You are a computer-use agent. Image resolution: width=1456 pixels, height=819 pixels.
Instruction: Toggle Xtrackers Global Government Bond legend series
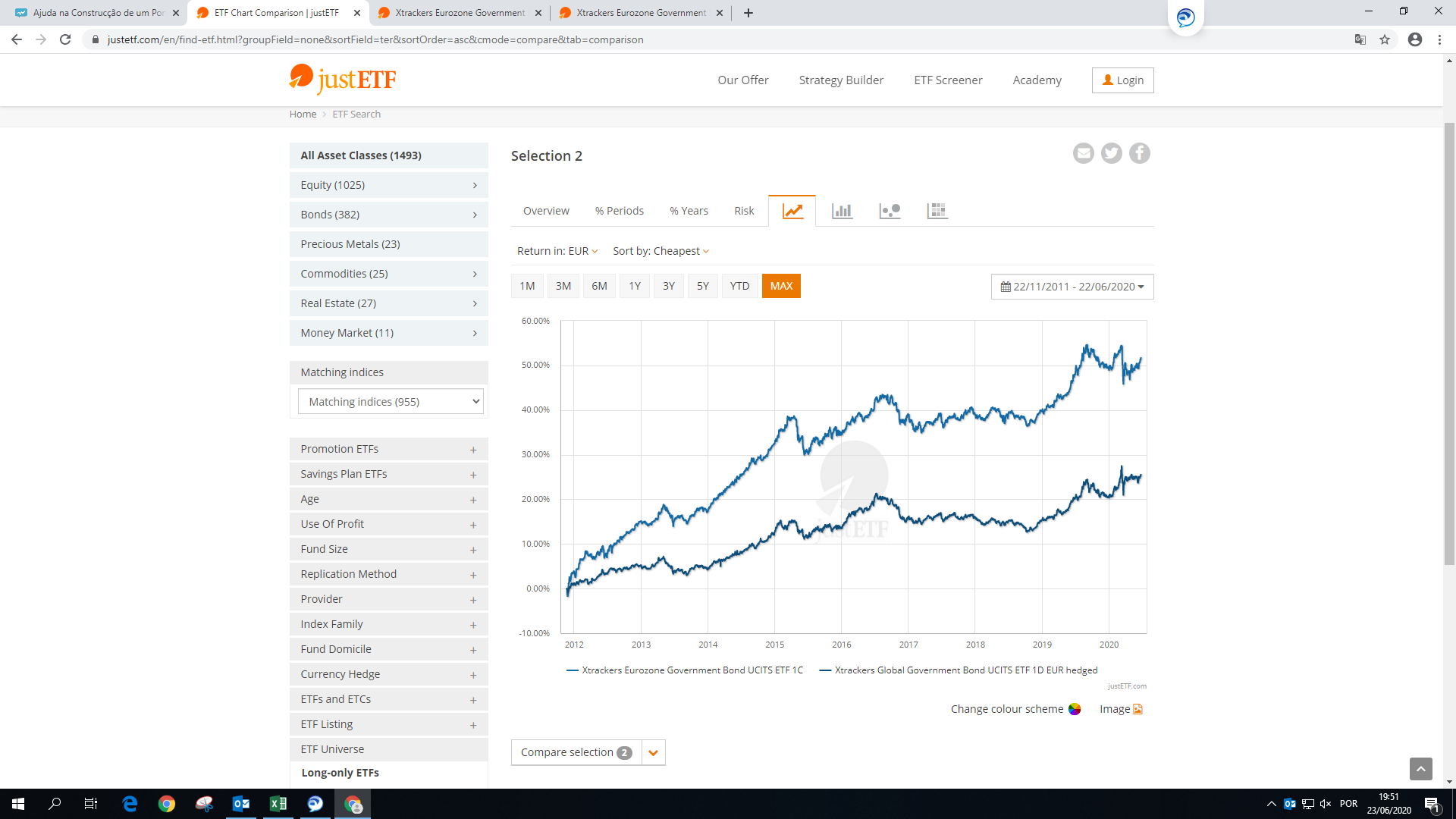(965, 670)
